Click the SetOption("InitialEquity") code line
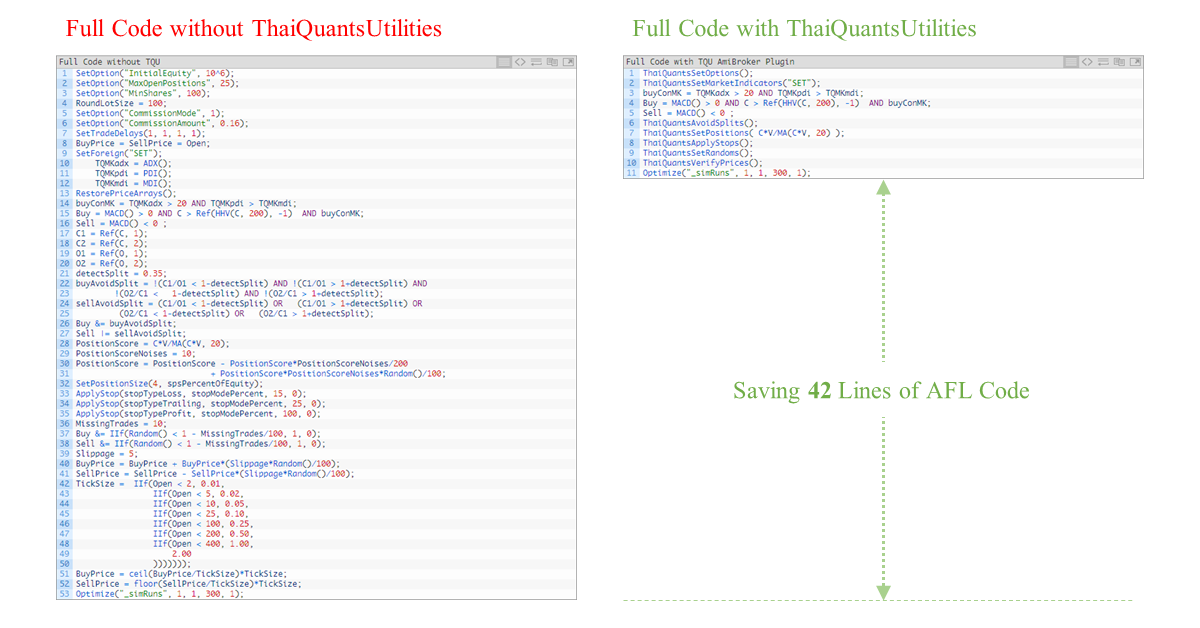This screenshot has height=628, width=1200. pyautogui.click(x=150, y=73)
